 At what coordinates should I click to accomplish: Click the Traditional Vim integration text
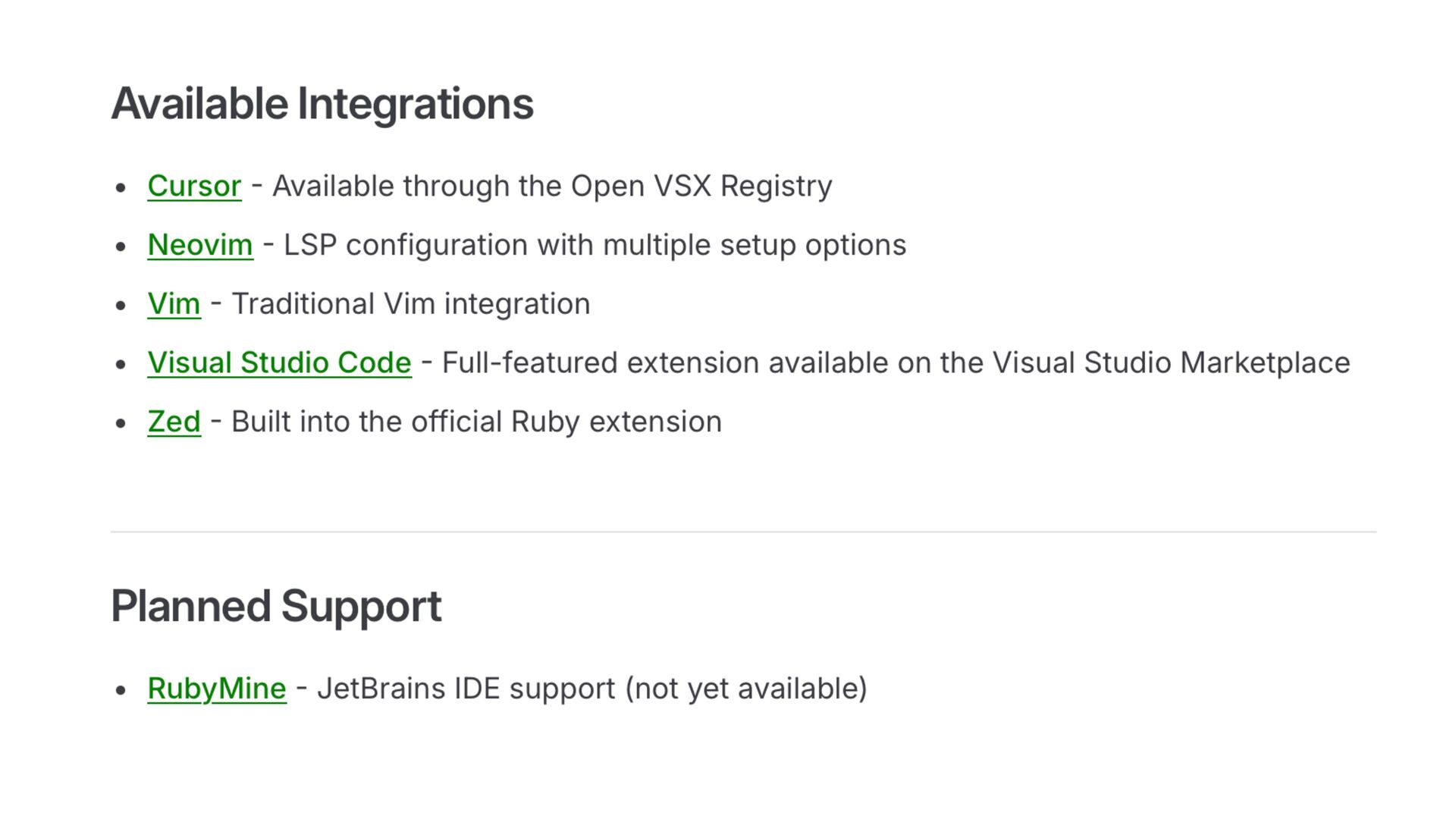coord(410,304)
